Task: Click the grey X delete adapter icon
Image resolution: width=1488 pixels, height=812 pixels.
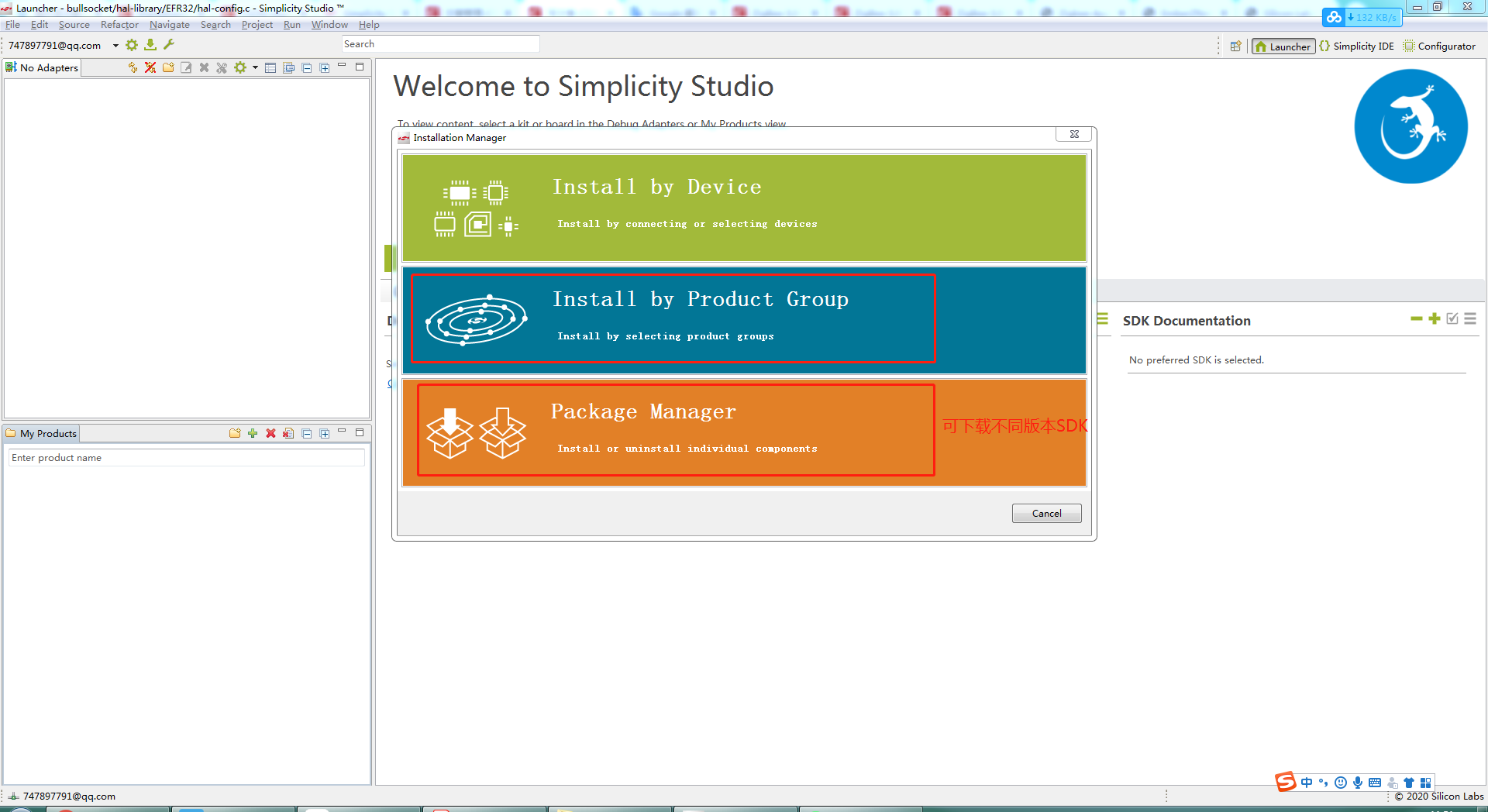Action: [204, 67]
